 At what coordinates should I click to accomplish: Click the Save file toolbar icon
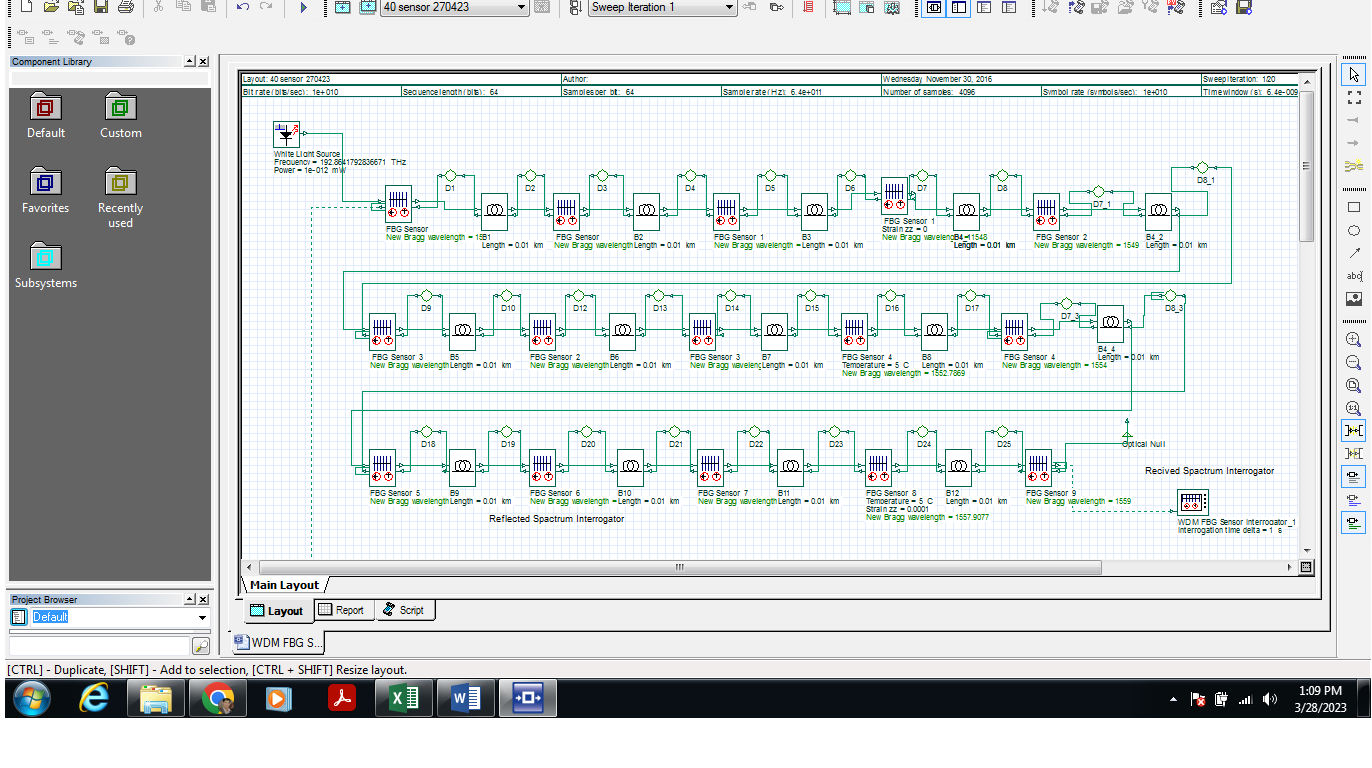tap(101, 7)
